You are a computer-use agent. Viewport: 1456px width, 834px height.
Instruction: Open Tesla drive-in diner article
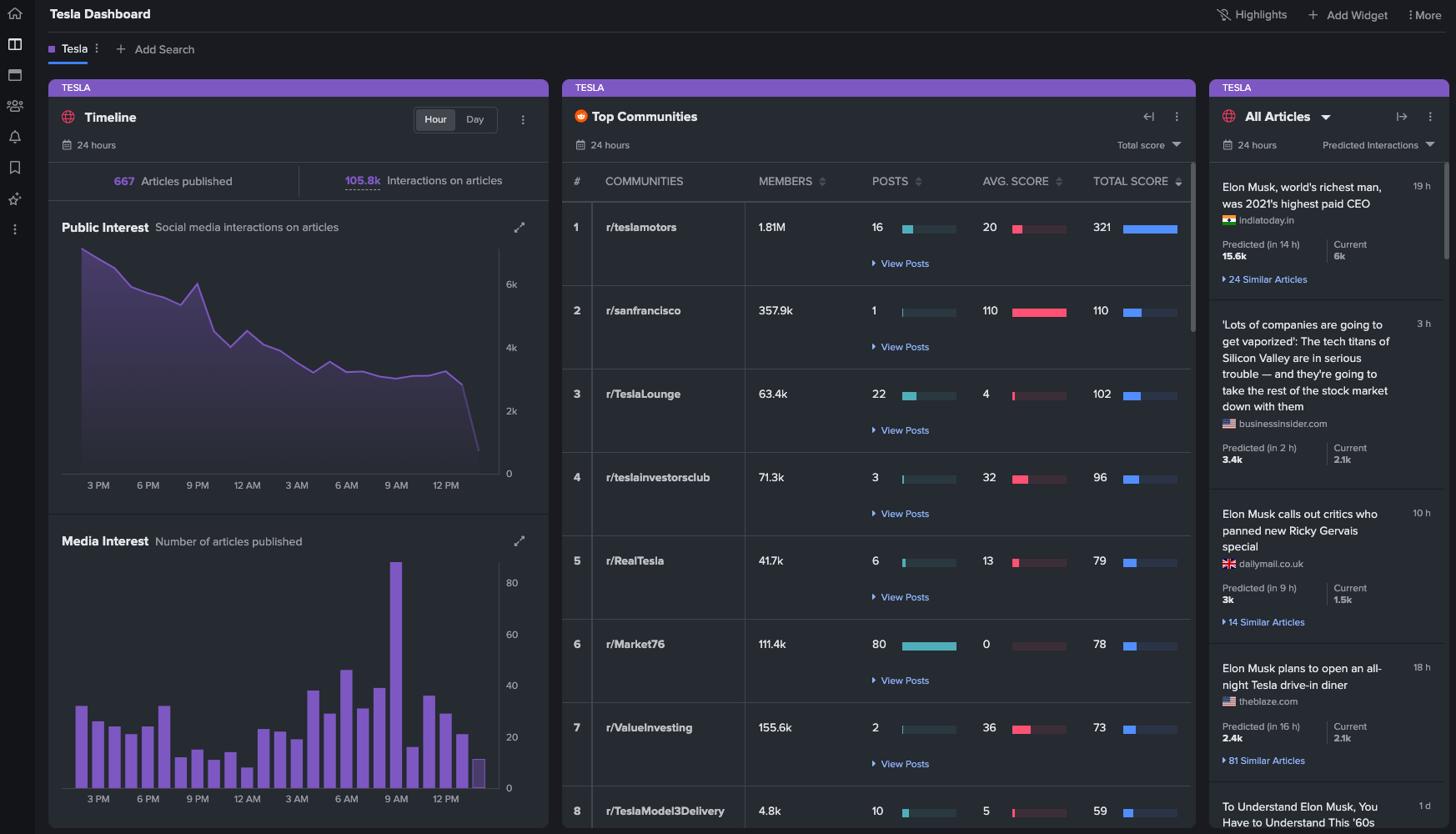pyautogui.click(x=1302, y=676)
